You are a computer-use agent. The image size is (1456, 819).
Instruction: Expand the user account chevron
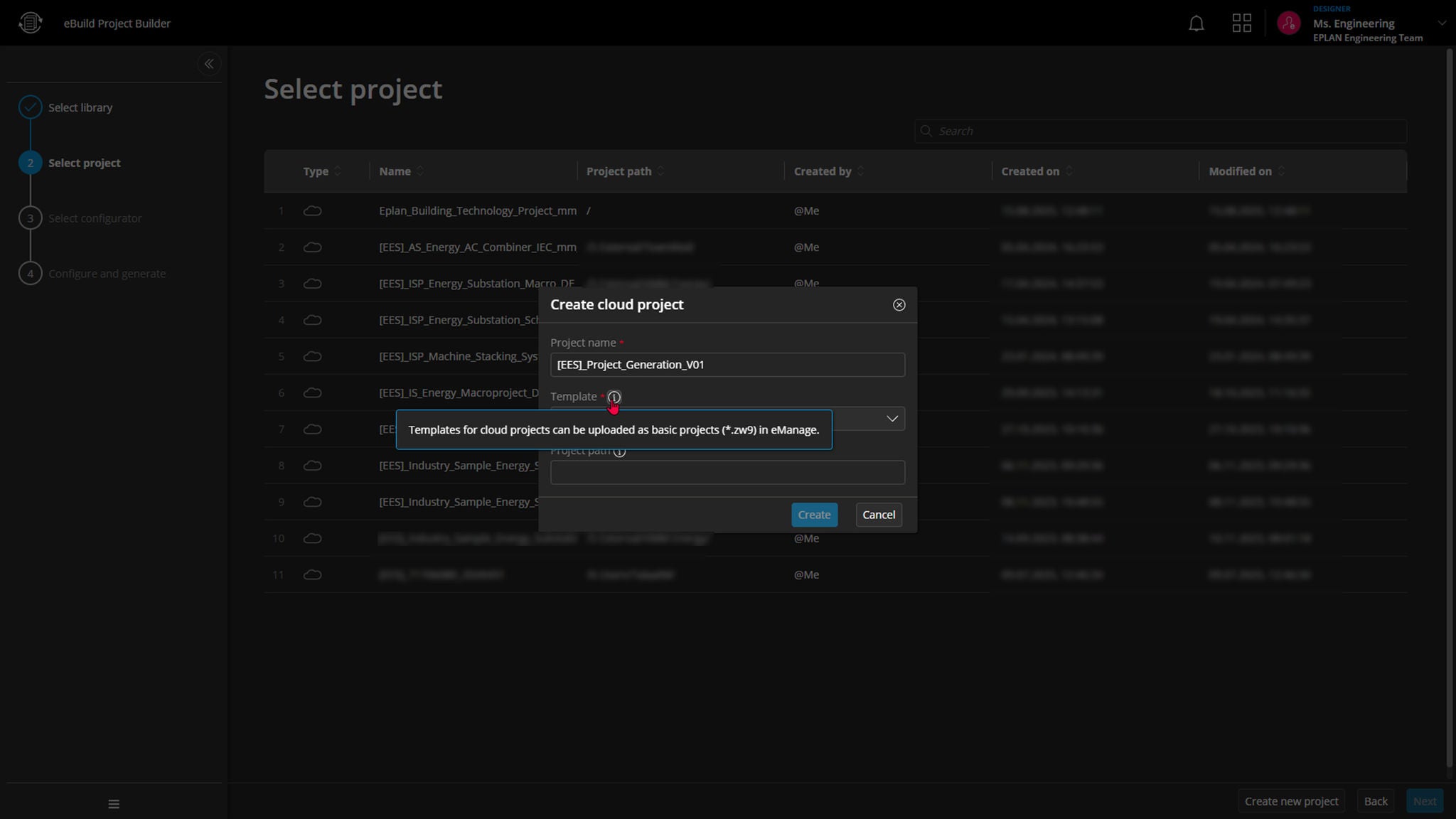point(1442,23)
